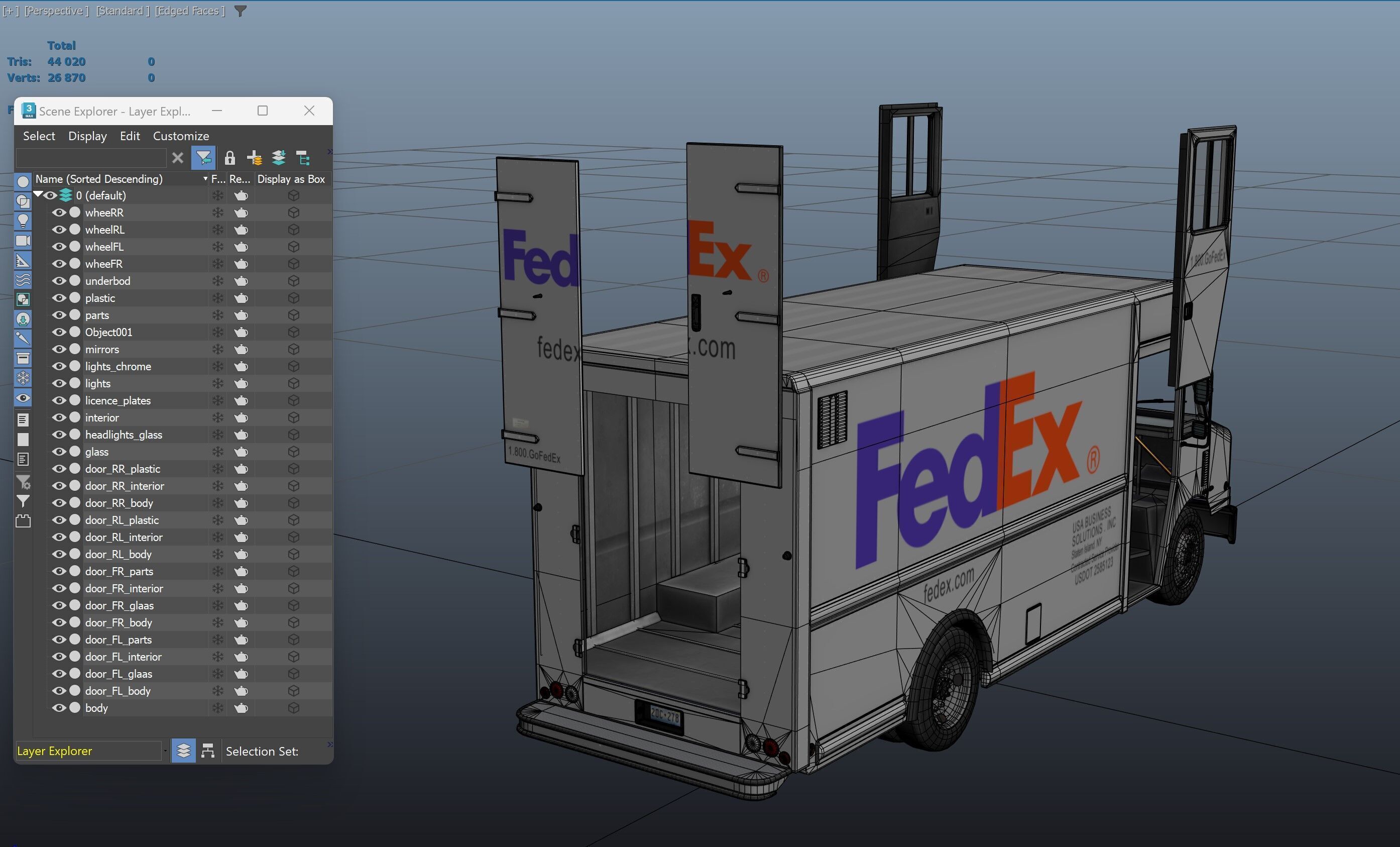
Task: Hide the wheelRL object via eye icon
Action: coord(59,230)
